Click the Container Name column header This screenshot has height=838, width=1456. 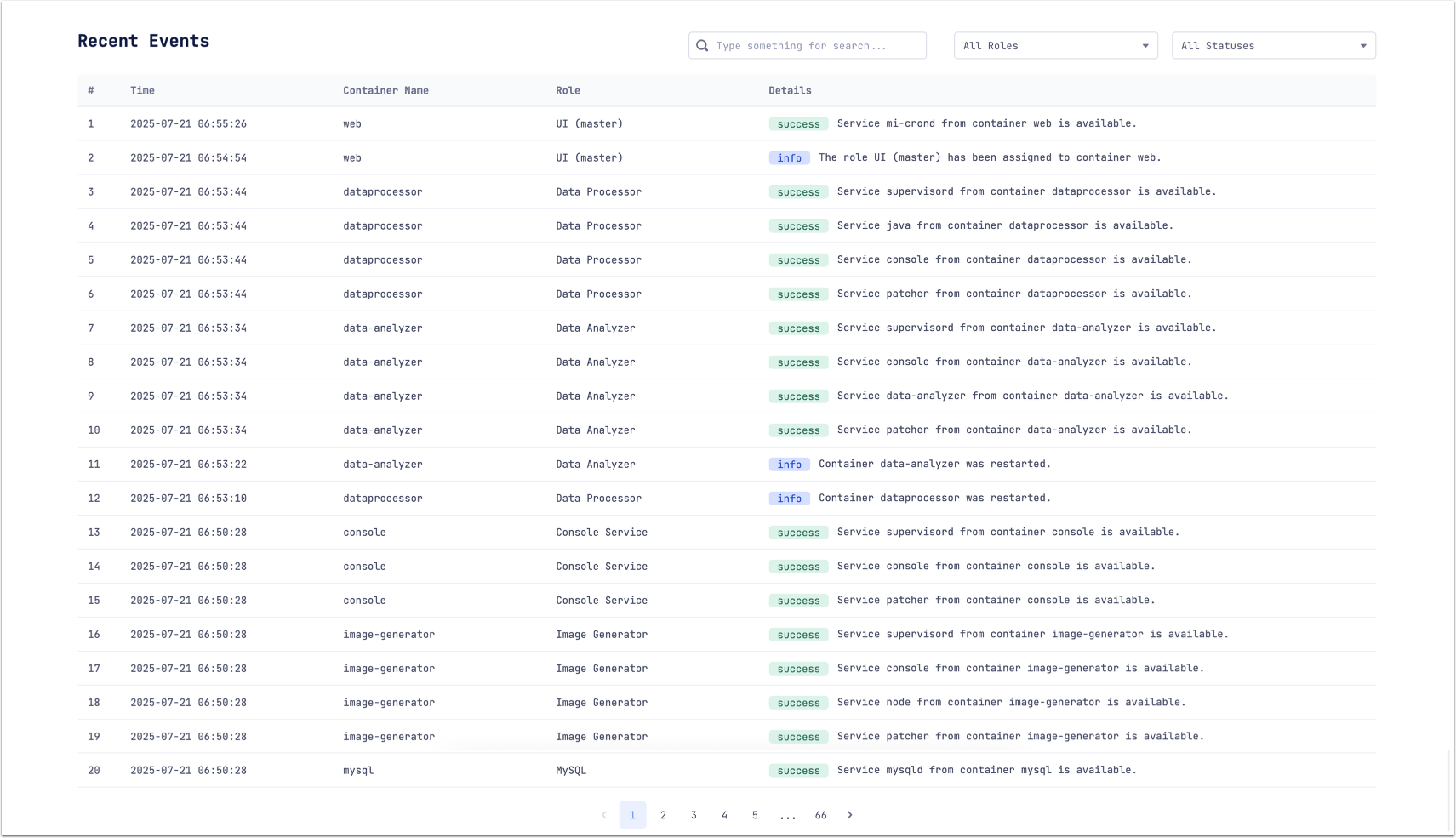[385, 90]
